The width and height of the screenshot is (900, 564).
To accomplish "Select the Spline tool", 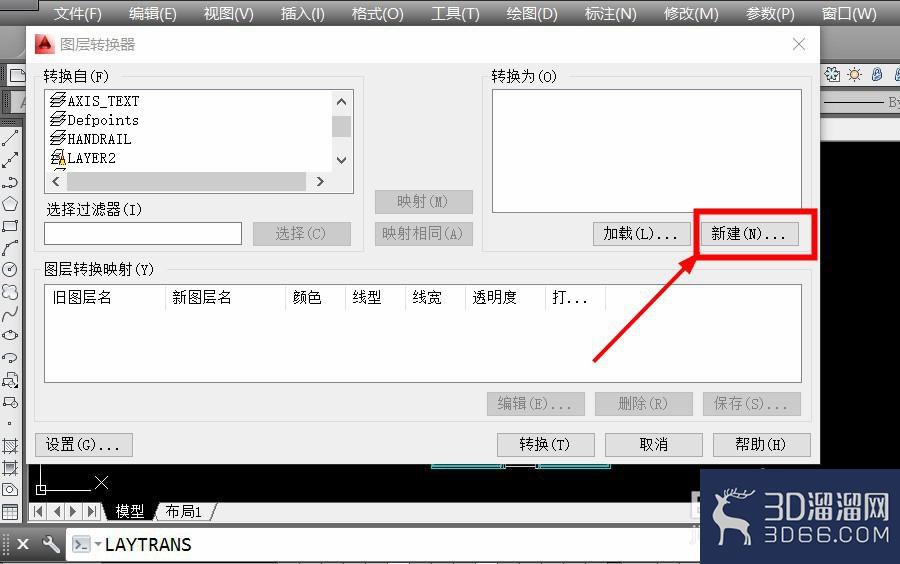I will (x=10, y=313).
